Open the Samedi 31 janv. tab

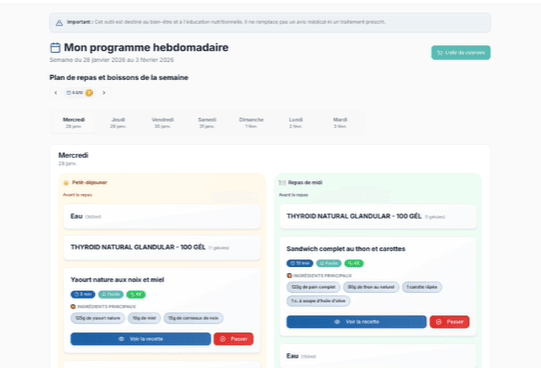pyautogui.click(x=207, y=123)
